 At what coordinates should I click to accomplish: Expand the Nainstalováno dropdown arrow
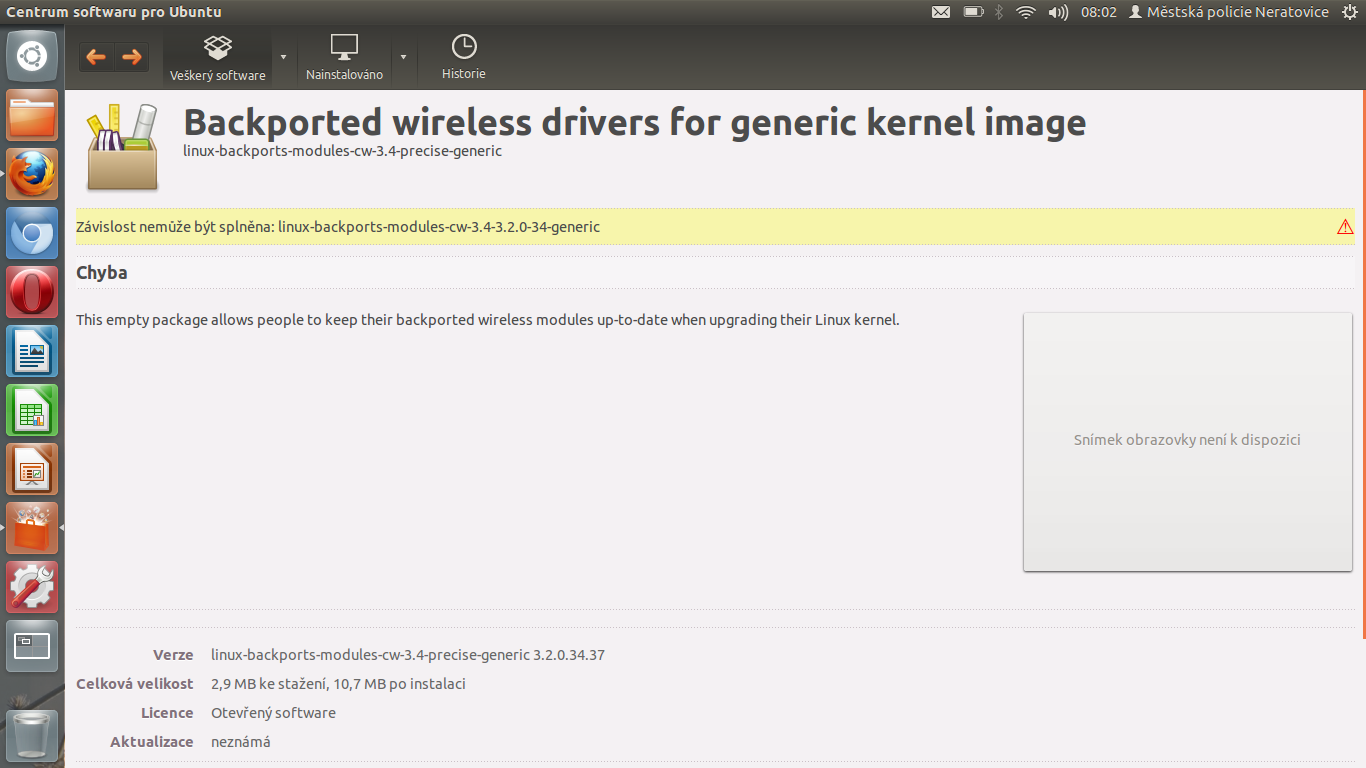pos(404,57)
